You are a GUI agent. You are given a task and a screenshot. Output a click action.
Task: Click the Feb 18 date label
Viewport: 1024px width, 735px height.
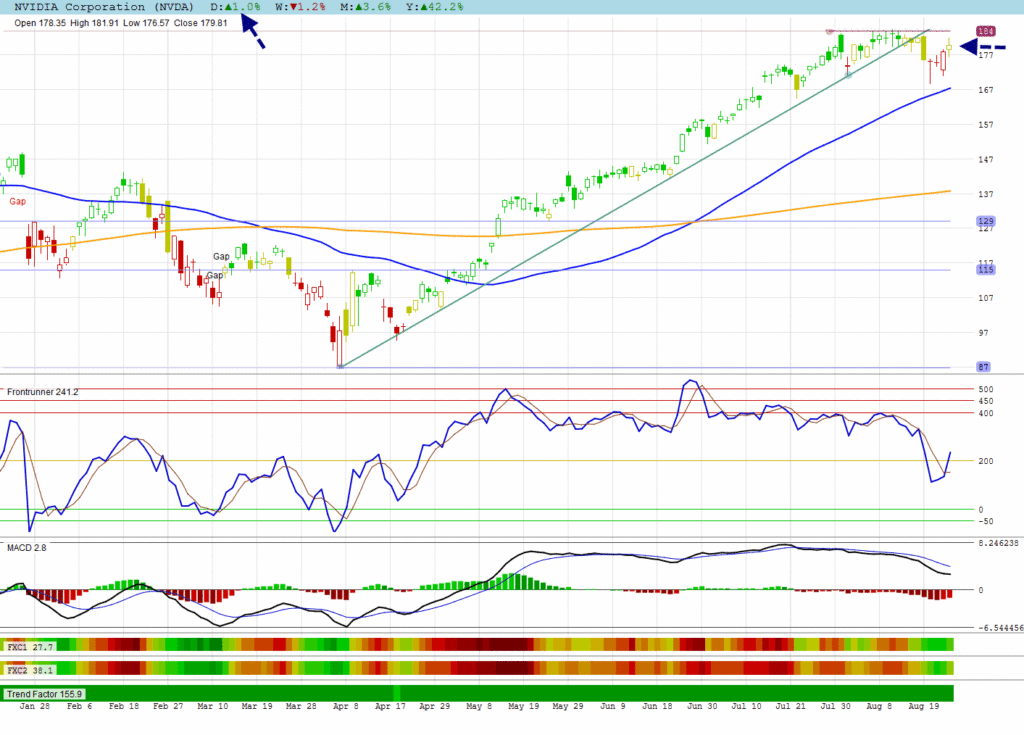point(124,706)
